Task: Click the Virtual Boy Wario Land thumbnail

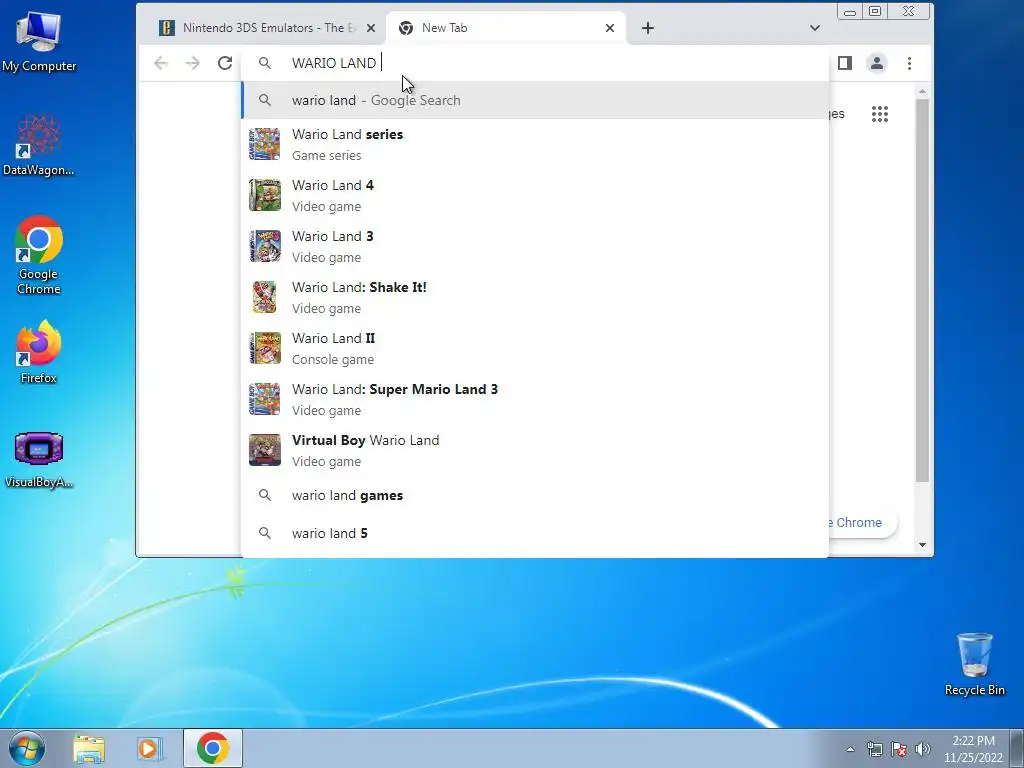Action: coord(264,450)
